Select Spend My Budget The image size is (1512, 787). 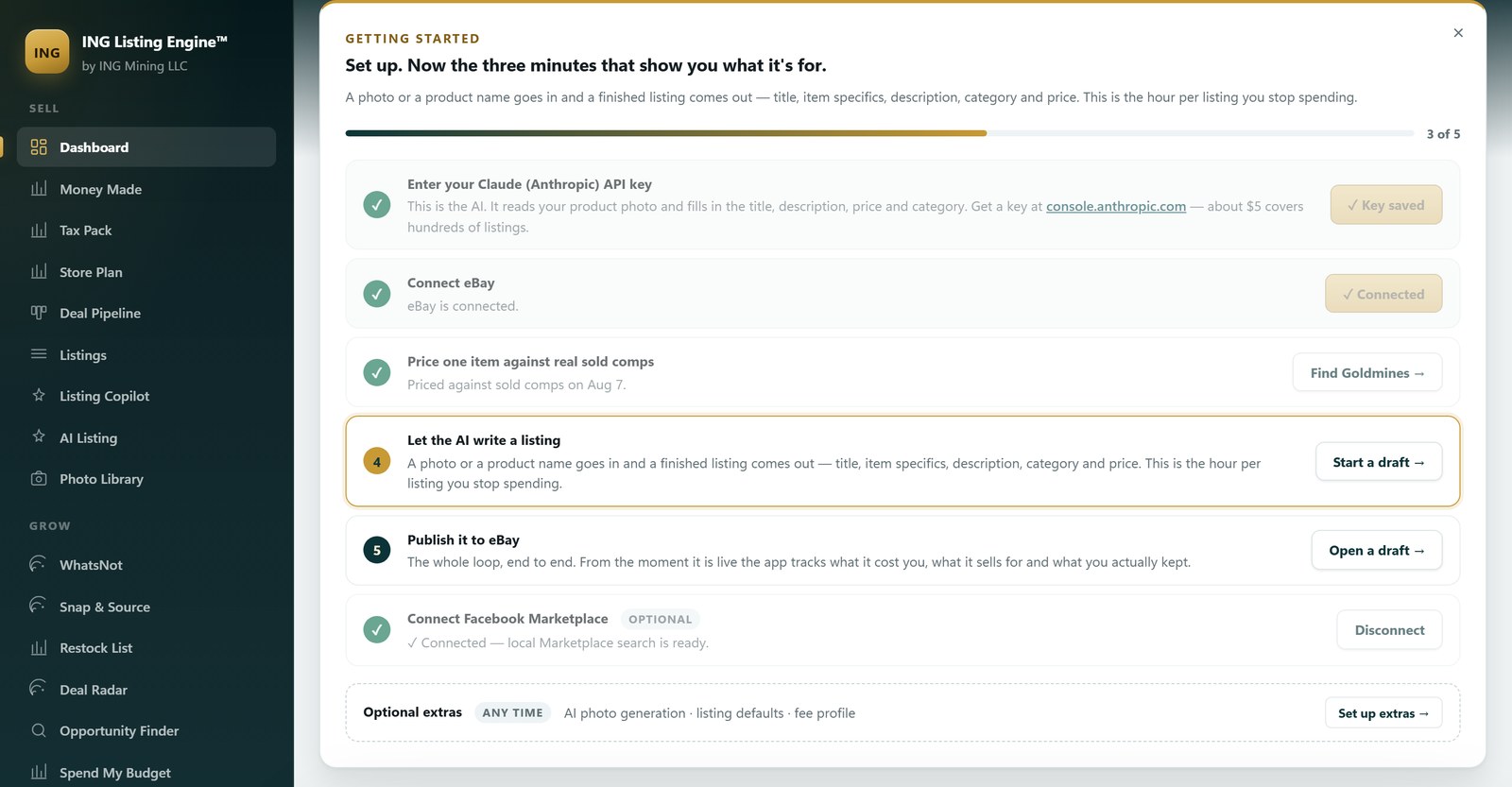pyautogui.click(x=146, y=772)
